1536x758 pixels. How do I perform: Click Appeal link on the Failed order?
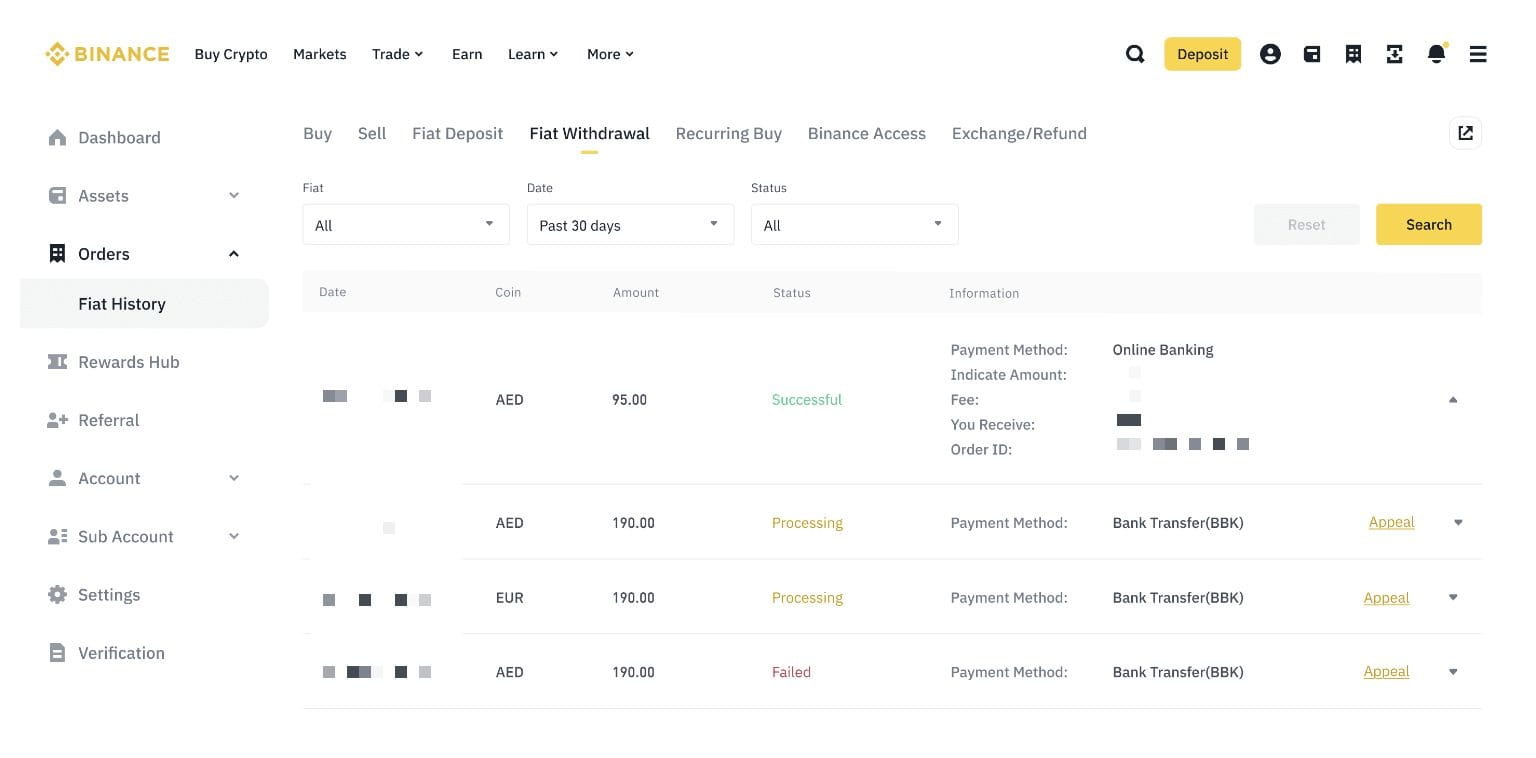click(x=1386, y=672)
